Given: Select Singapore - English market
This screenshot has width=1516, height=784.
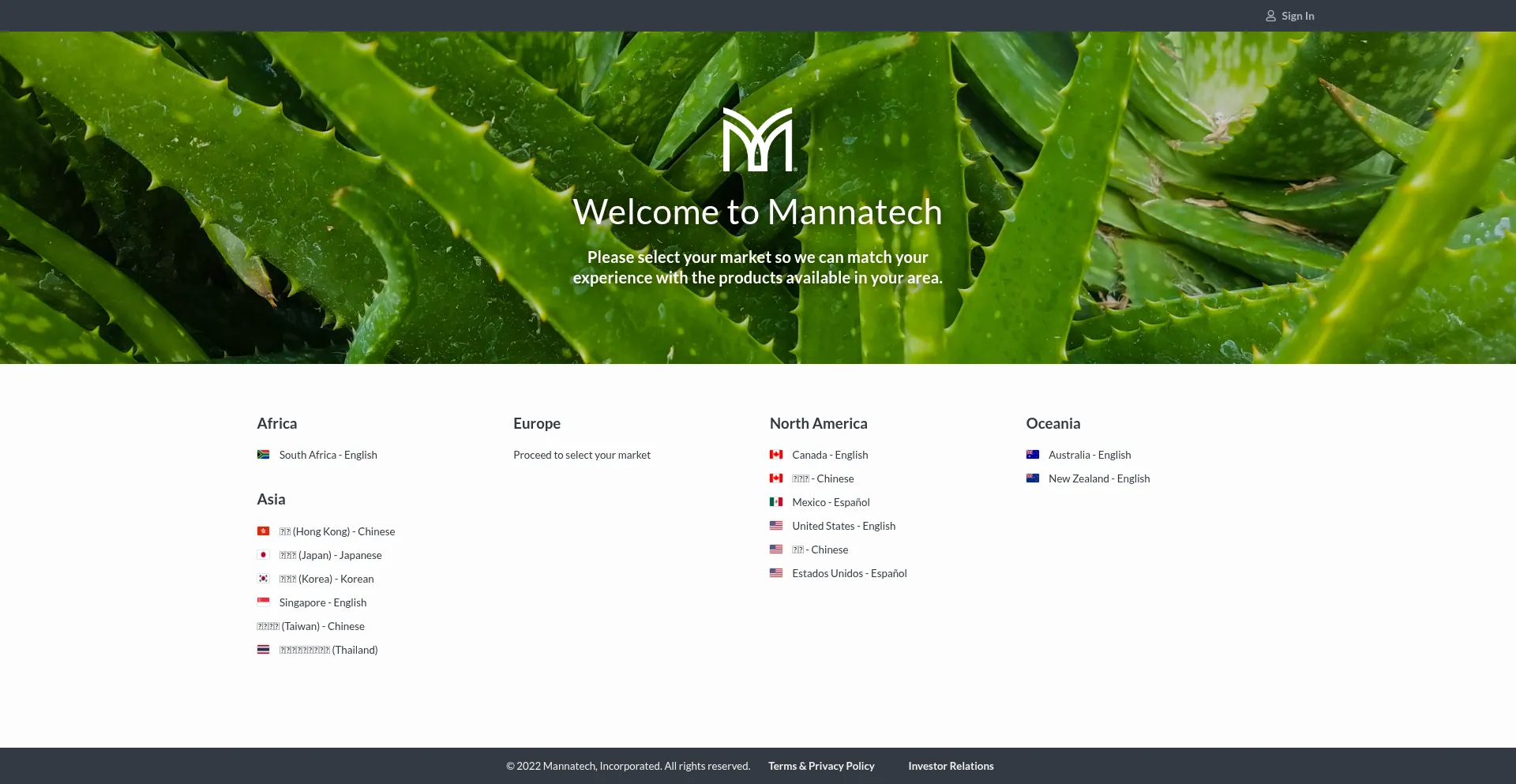Looking at the screenshot, I should [322, 602].
